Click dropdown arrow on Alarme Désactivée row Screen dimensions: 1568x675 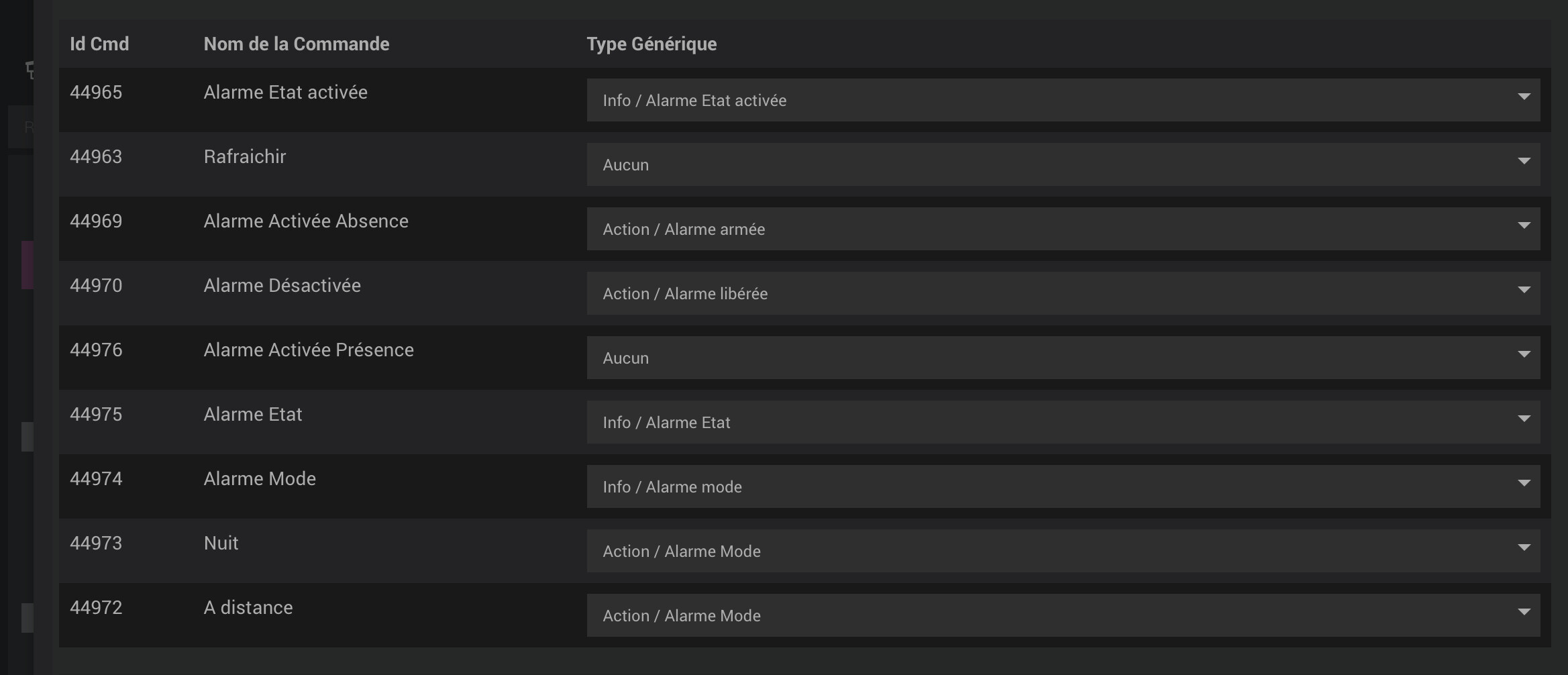(1524, 290)
